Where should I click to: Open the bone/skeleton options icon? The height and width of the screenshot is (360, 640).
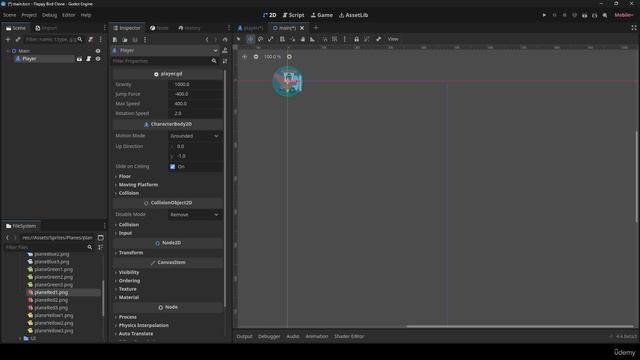point(378,39)
